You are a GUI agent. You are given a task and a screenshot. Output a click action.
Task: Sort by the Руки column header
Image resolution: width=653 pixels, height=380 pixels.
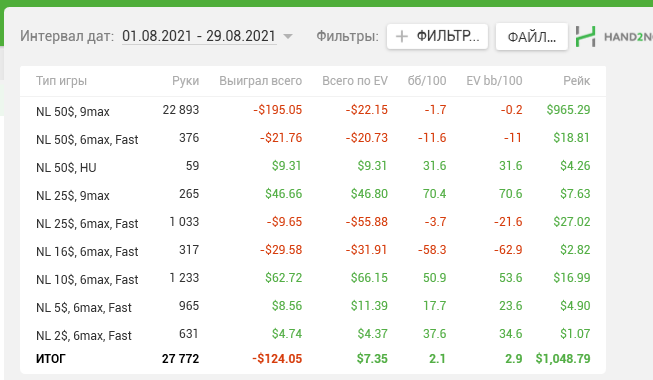(185, 81)
